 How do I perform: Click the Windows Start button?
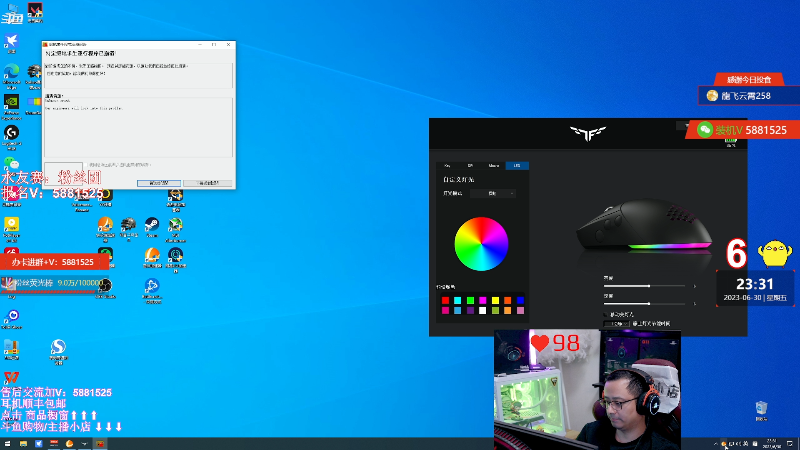click(7, 444)
